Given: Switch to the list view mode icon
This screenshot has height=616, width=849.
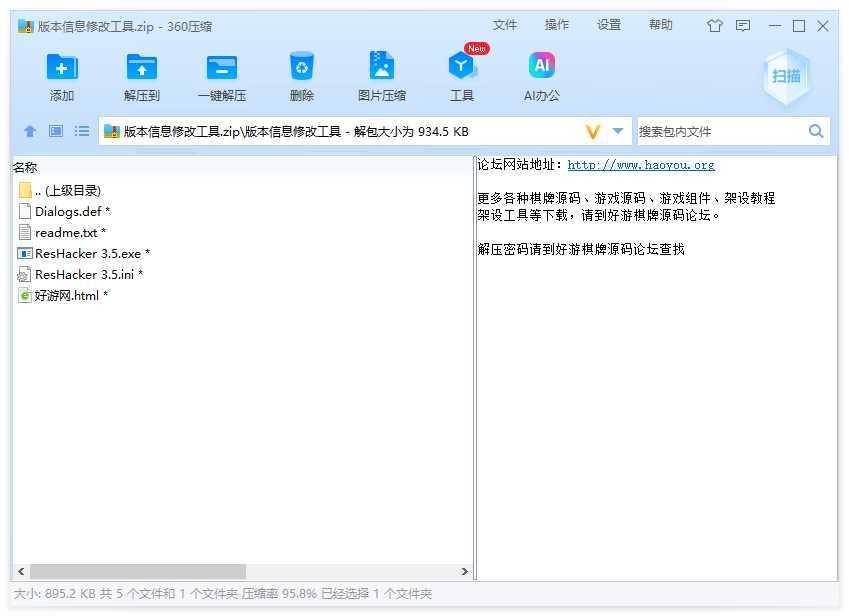Looking at the screenshot, I should pos(82,131).
